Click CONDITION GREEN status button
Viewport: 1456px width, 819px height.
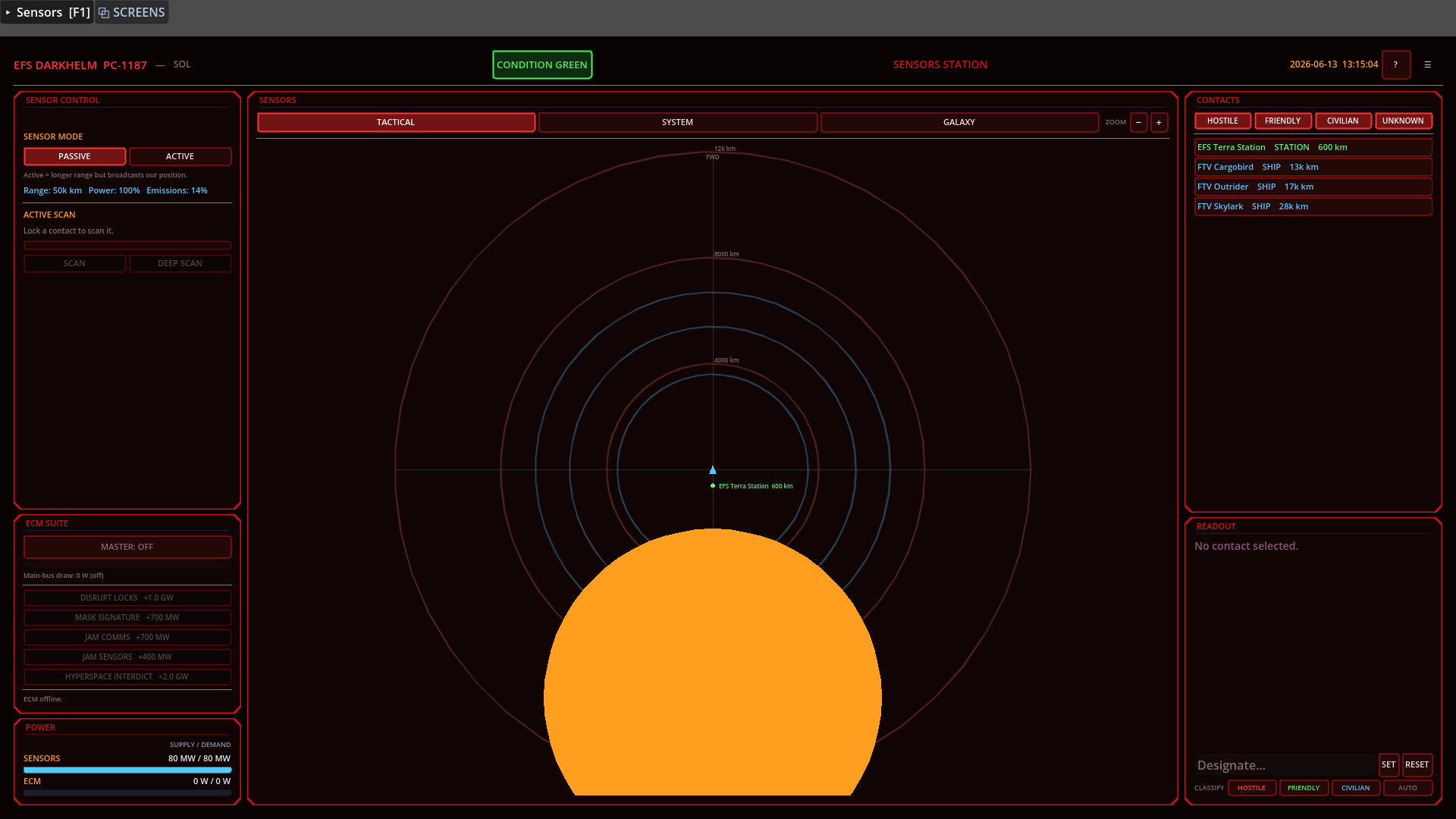542,64
